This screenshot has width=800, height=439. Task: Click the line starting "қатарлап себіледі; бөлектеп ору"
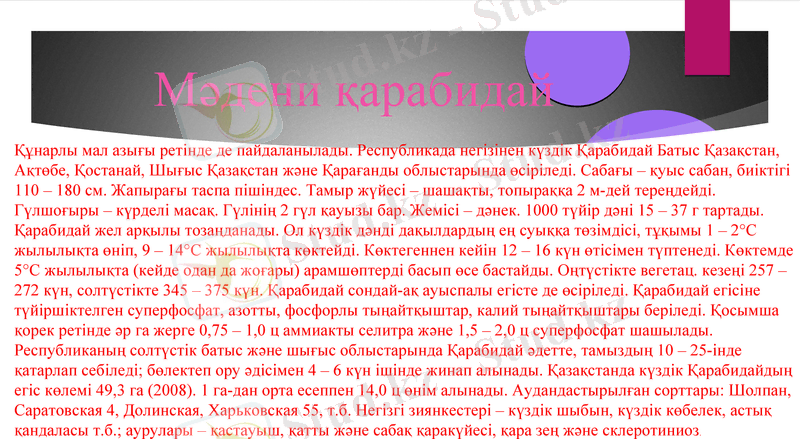(x=404, y=371)
